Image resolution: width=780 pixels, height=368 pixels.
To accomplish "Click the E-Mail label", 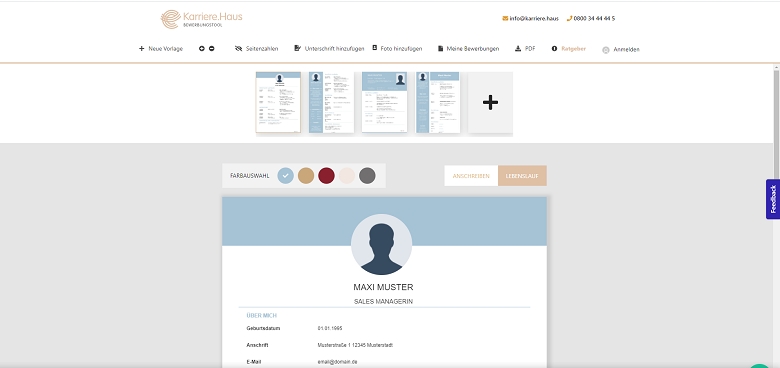I will click(254, 362).
